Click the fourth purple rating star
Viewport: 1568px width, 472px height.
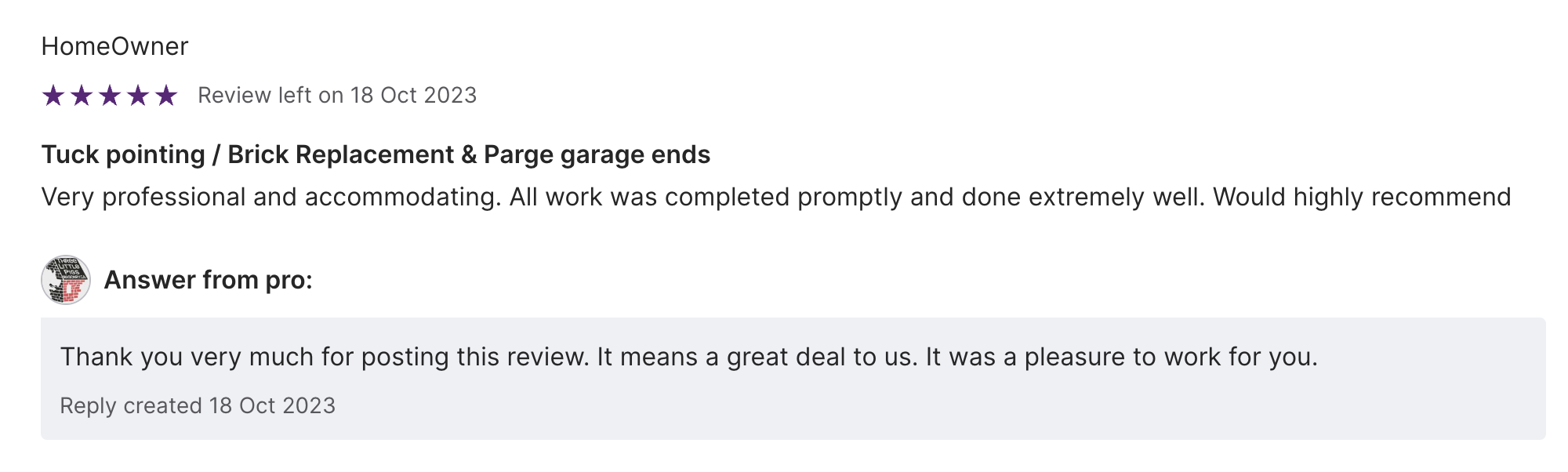click(x=138, y=96)
